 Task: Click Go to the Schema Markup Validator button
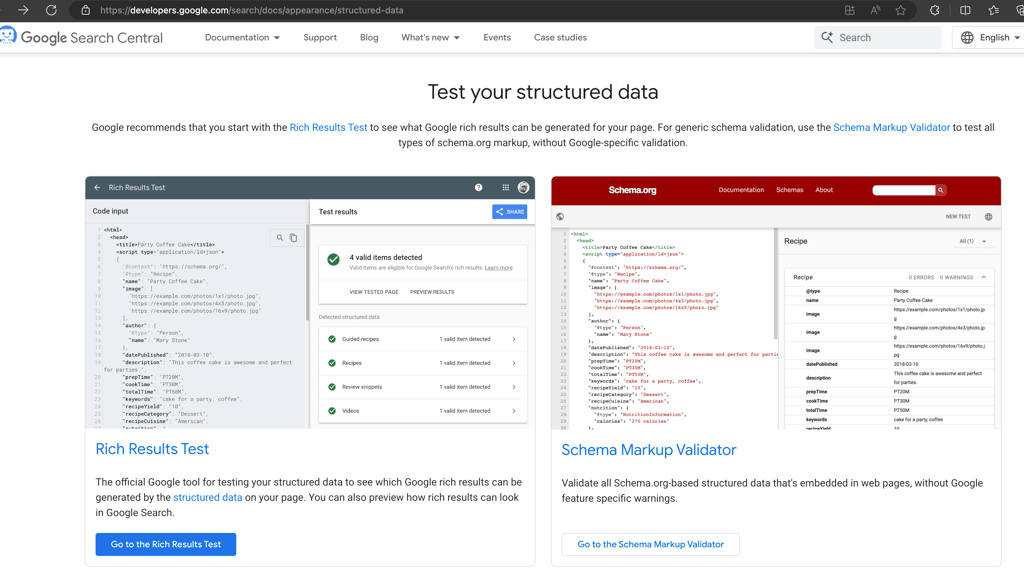coord(650,544)
